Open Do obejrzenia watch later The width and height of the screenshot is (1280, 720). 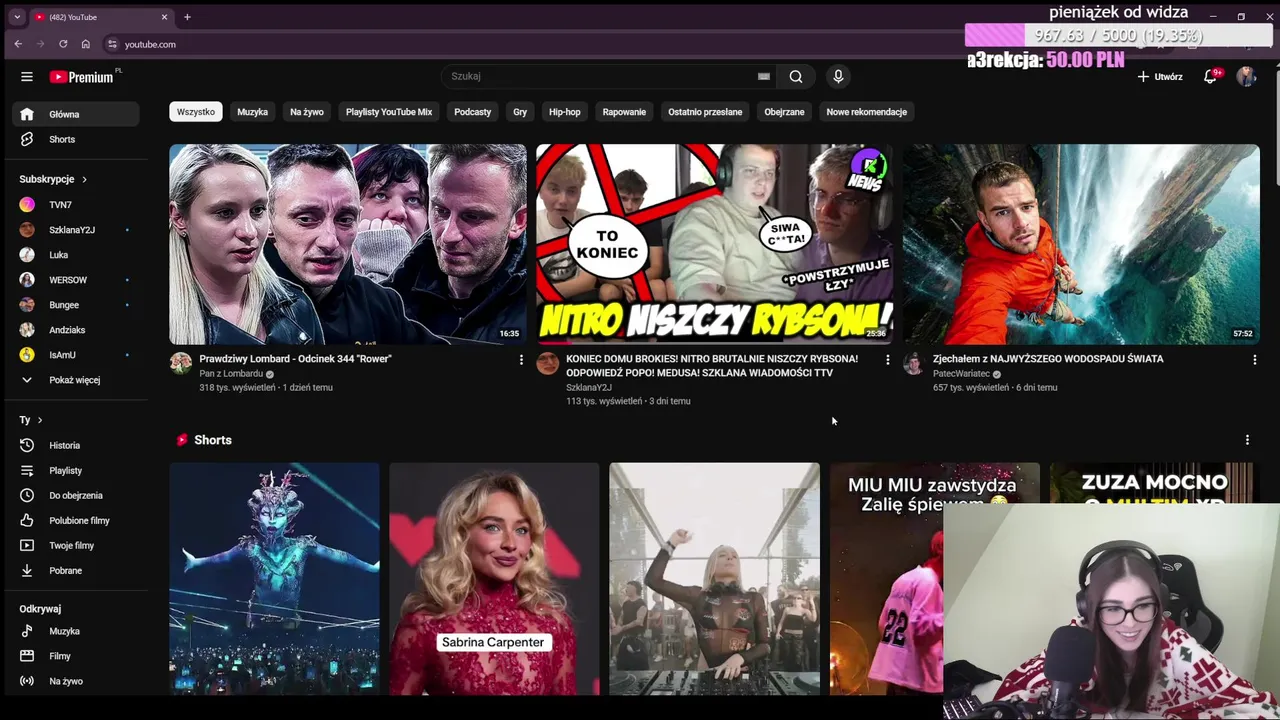[76, 495]
